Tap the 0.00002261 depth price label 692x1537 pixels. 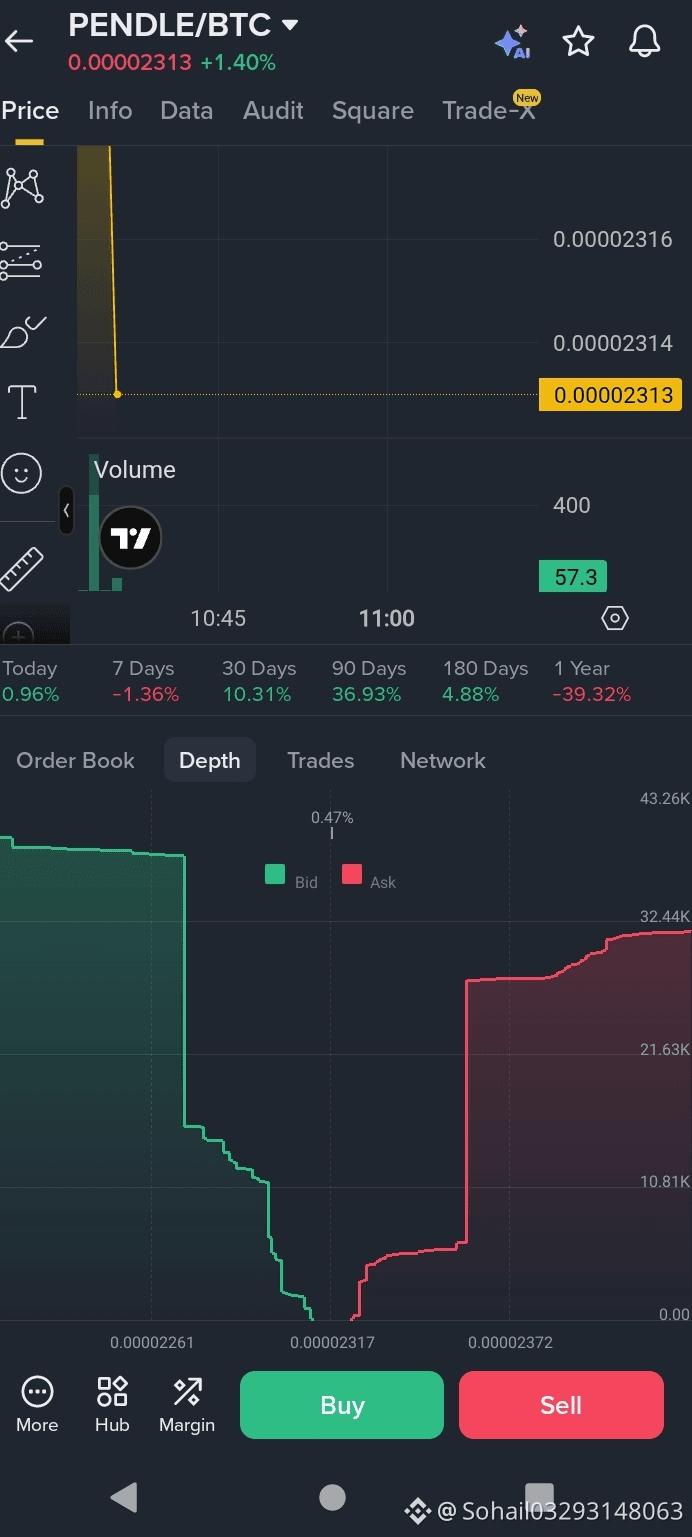(x=152, y=1342)
